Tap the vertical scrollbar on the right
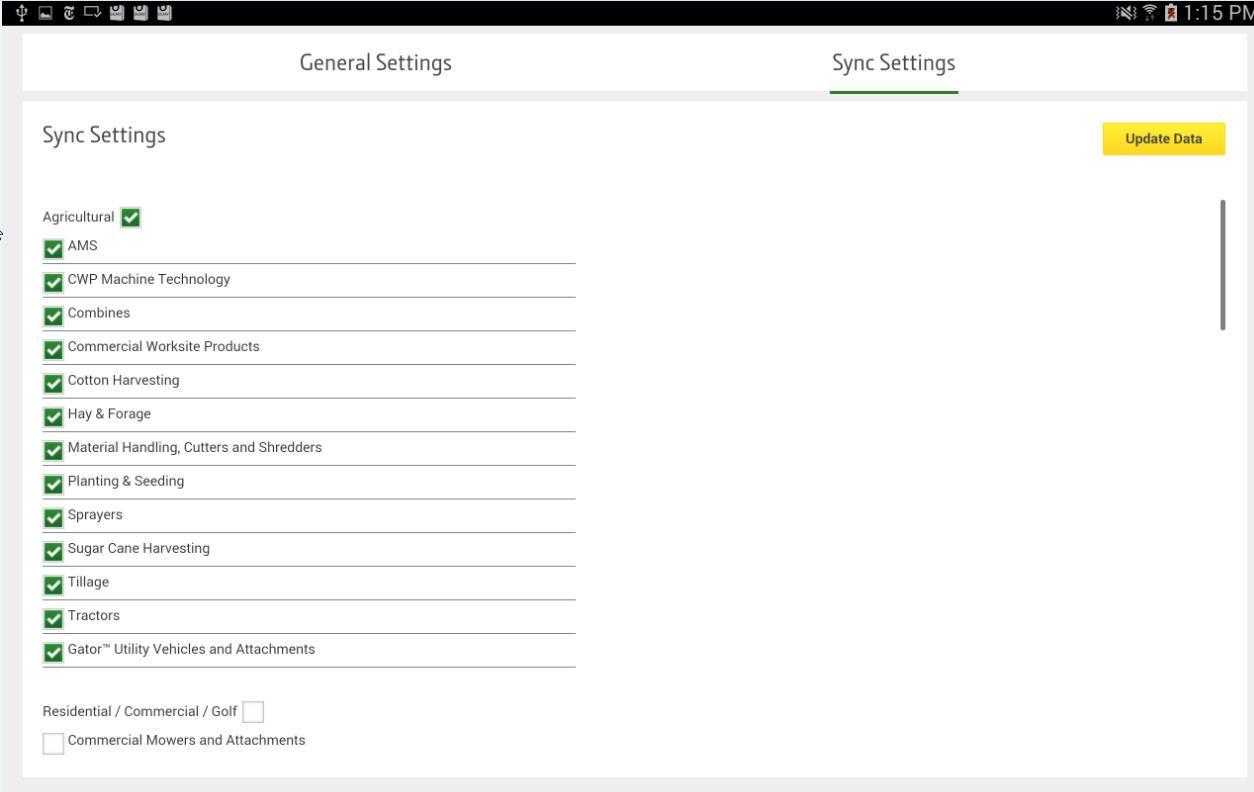 coord(1224,263)
